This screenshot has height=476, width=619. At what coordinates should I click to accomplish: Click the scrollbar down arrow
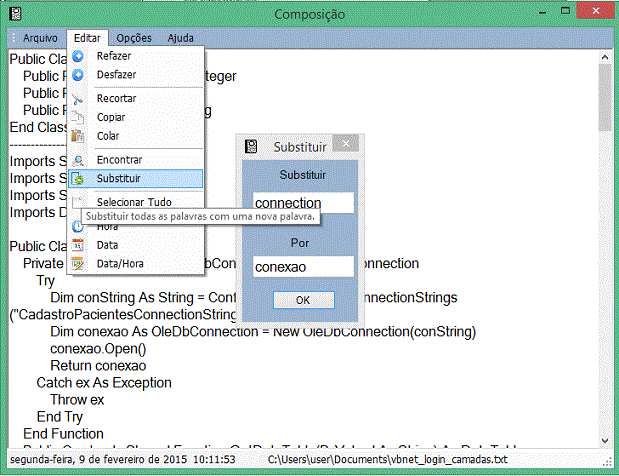[605, 440]
